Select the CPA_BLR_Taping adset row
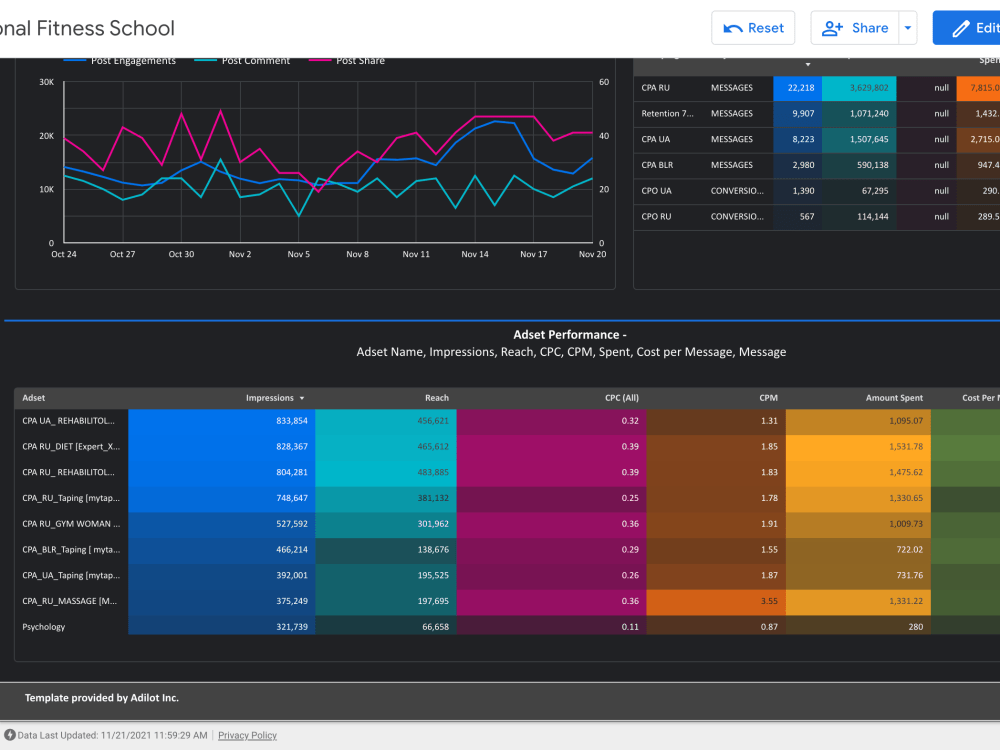This screenshot has width=1000, height=750. [x=507, y=550]
